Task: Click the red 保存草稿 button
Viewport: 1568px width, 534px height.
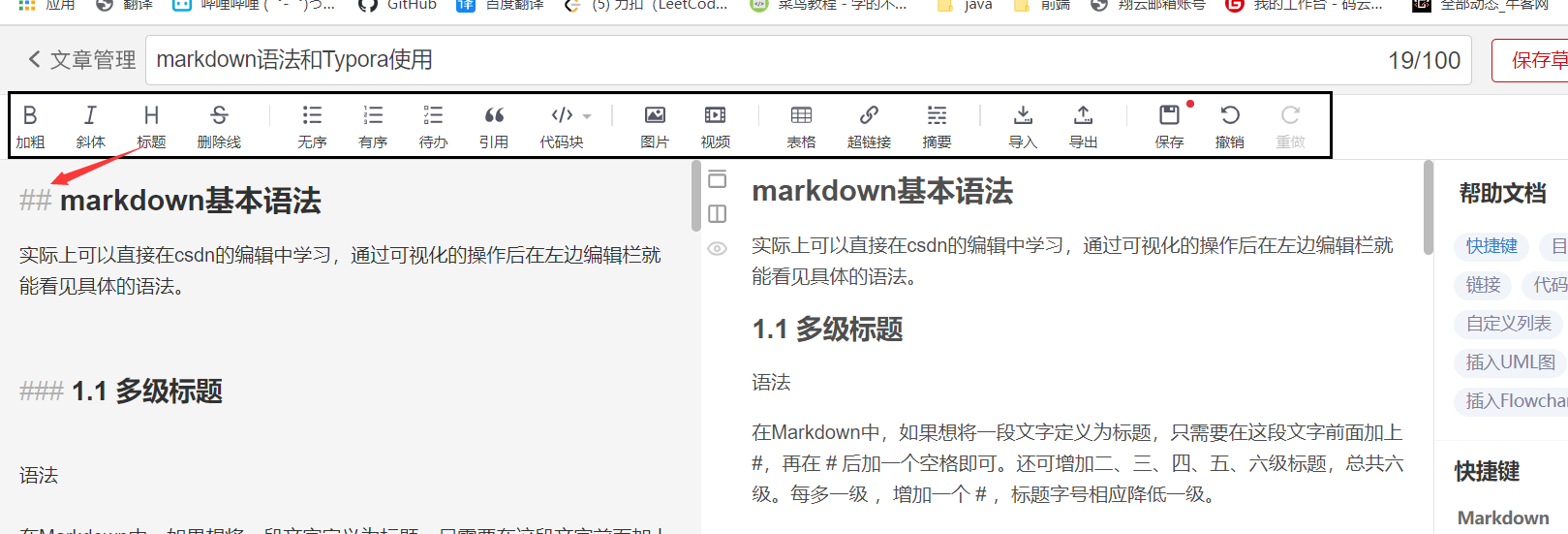Action: coord(1532,60)
